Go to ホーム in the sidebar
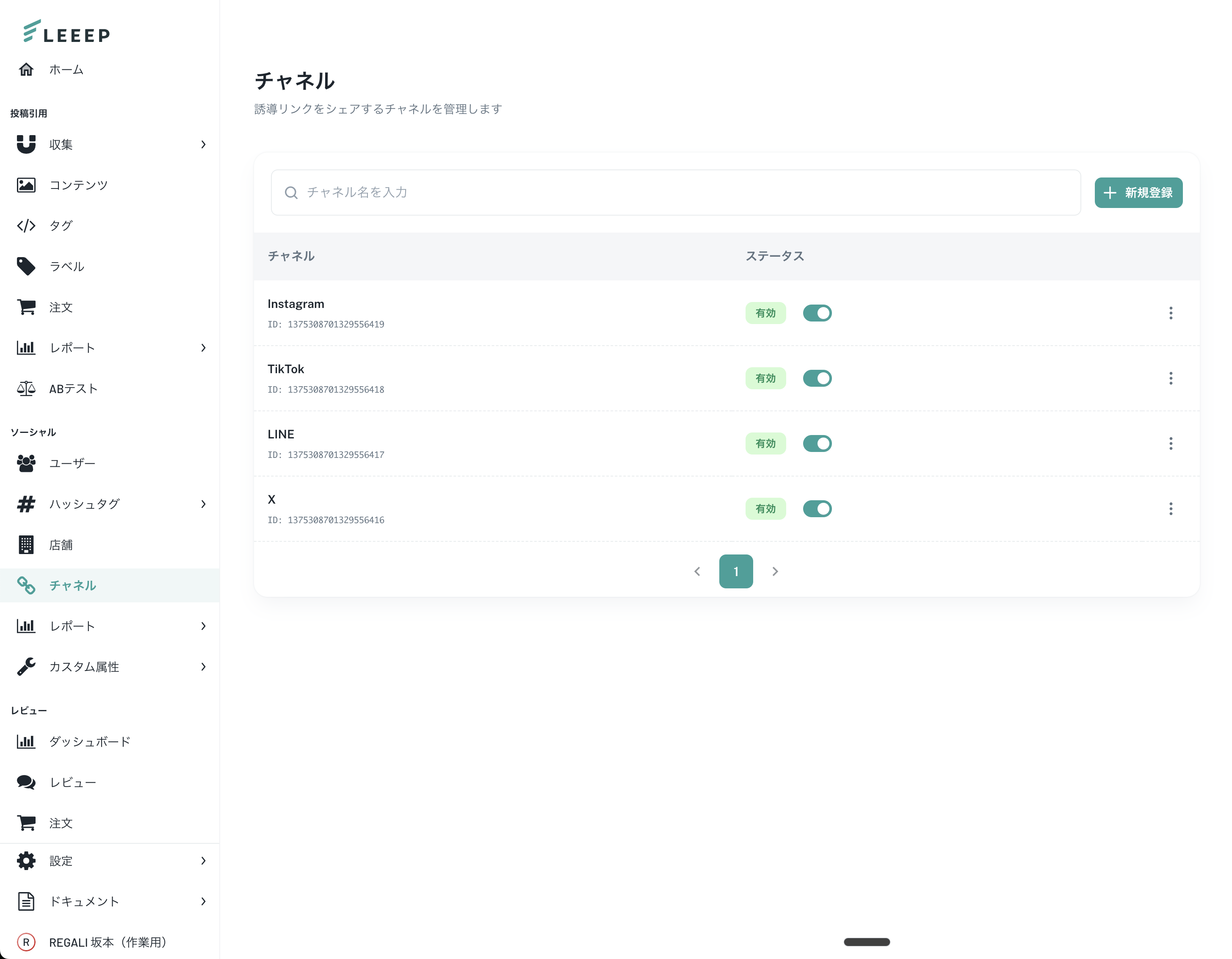 pyautogui.click(x=66, y=69)
